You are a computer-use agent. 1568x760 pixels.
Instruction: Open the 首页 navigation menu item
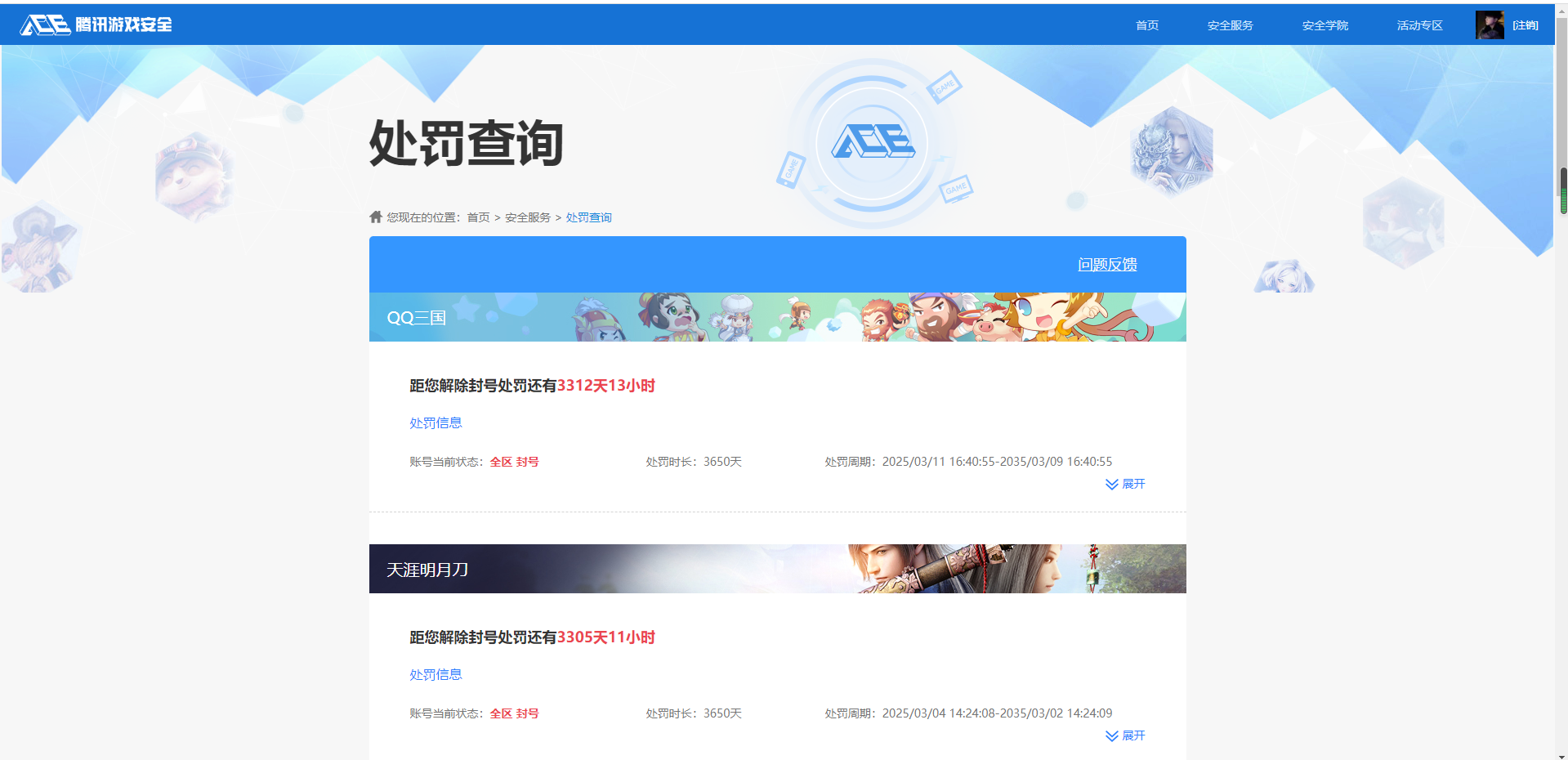point(1146,25)
